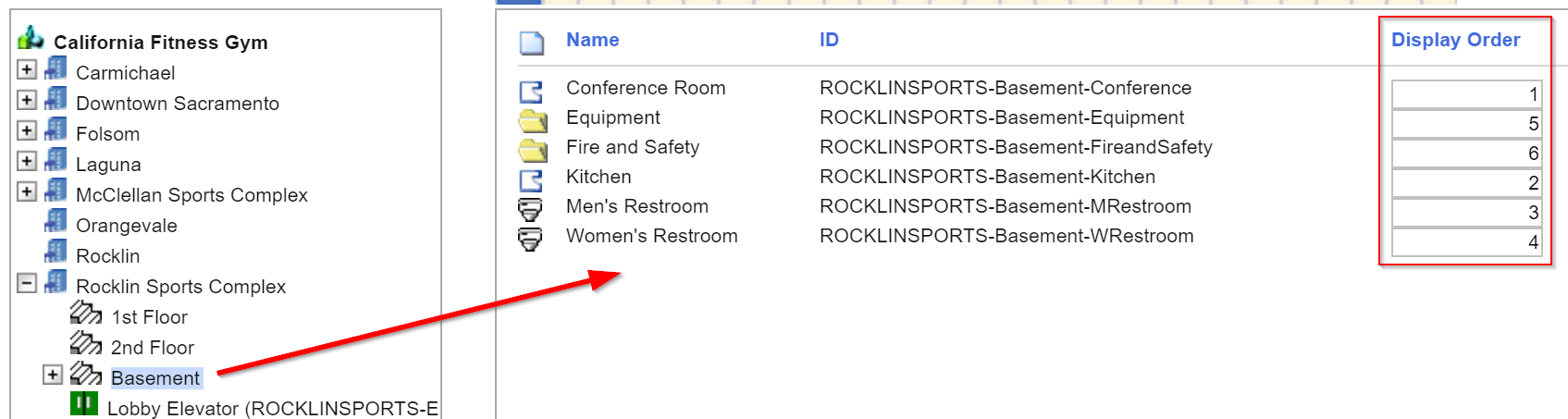Click the Kitchen area icon

(531, 179)
